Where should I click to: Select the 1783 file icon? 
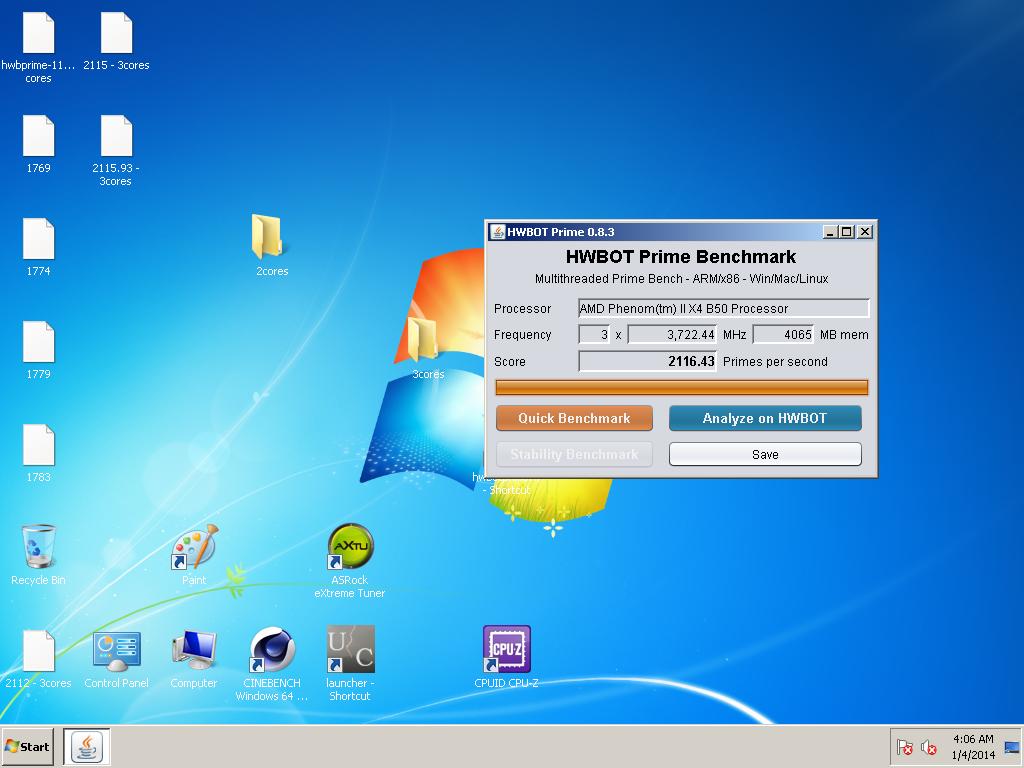click(39, 445)
